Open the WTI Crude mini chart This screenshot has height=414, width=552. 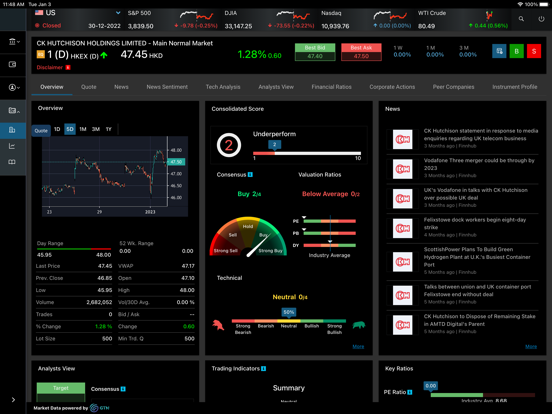click(489, 15)
